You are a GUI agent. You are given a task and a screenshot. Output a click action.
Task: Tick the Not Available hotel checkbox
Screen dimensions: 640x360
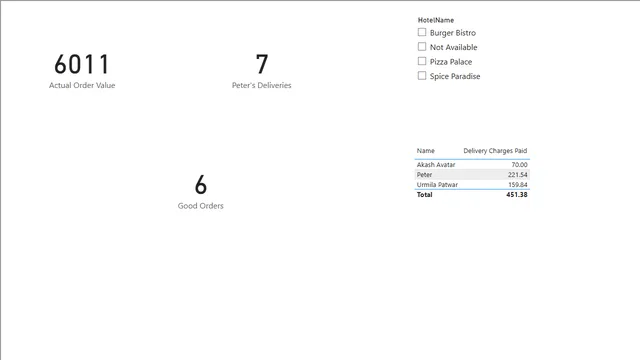tap(422, 47)
